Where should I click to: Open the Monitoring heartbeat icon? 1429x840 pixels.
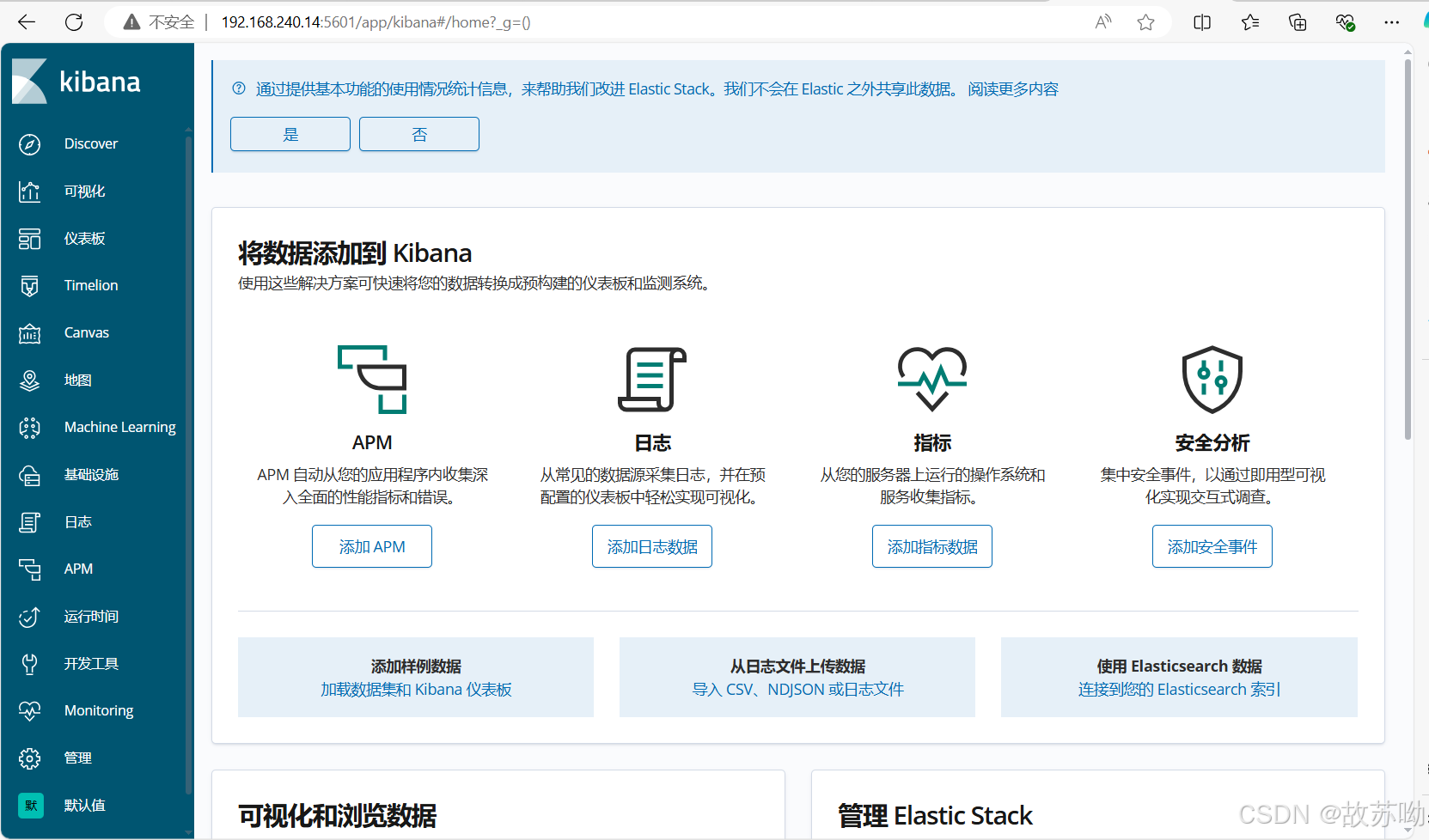[x=30, y=711]
